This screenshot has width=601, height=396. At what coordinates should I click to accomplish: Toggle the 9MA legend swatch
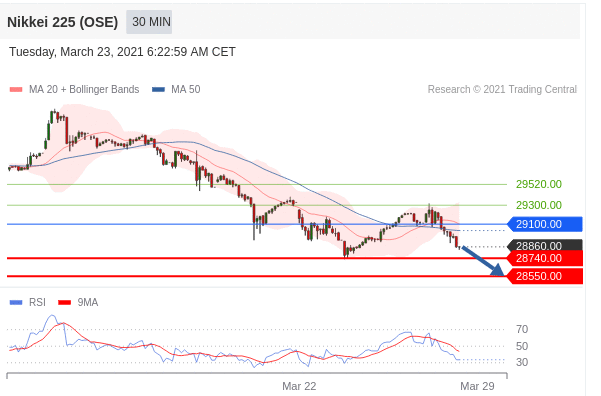65,302
